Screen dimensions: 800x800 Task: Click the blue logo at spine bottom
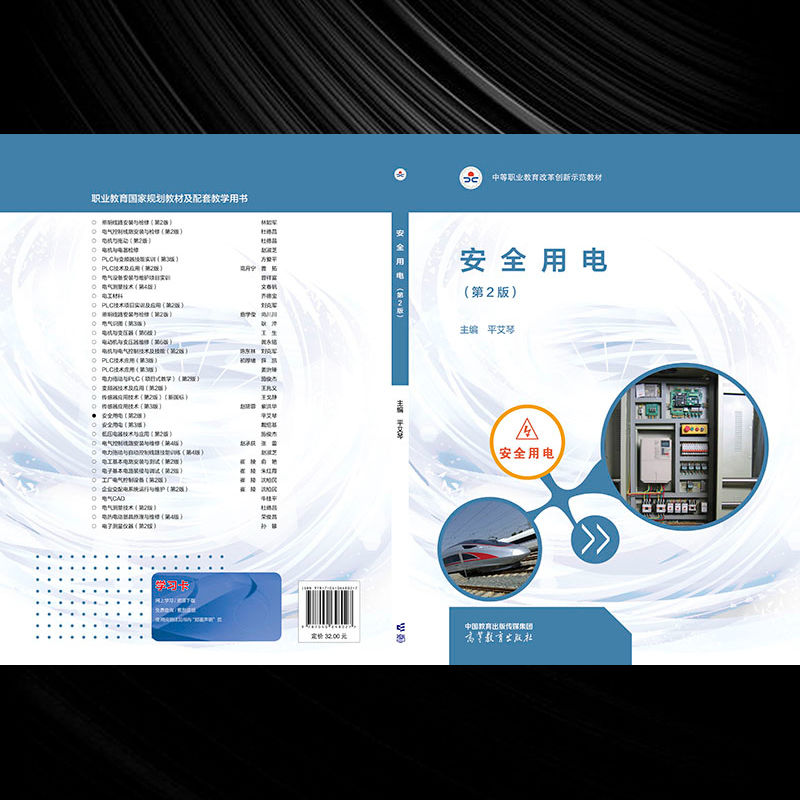click(x=401, y=630)
